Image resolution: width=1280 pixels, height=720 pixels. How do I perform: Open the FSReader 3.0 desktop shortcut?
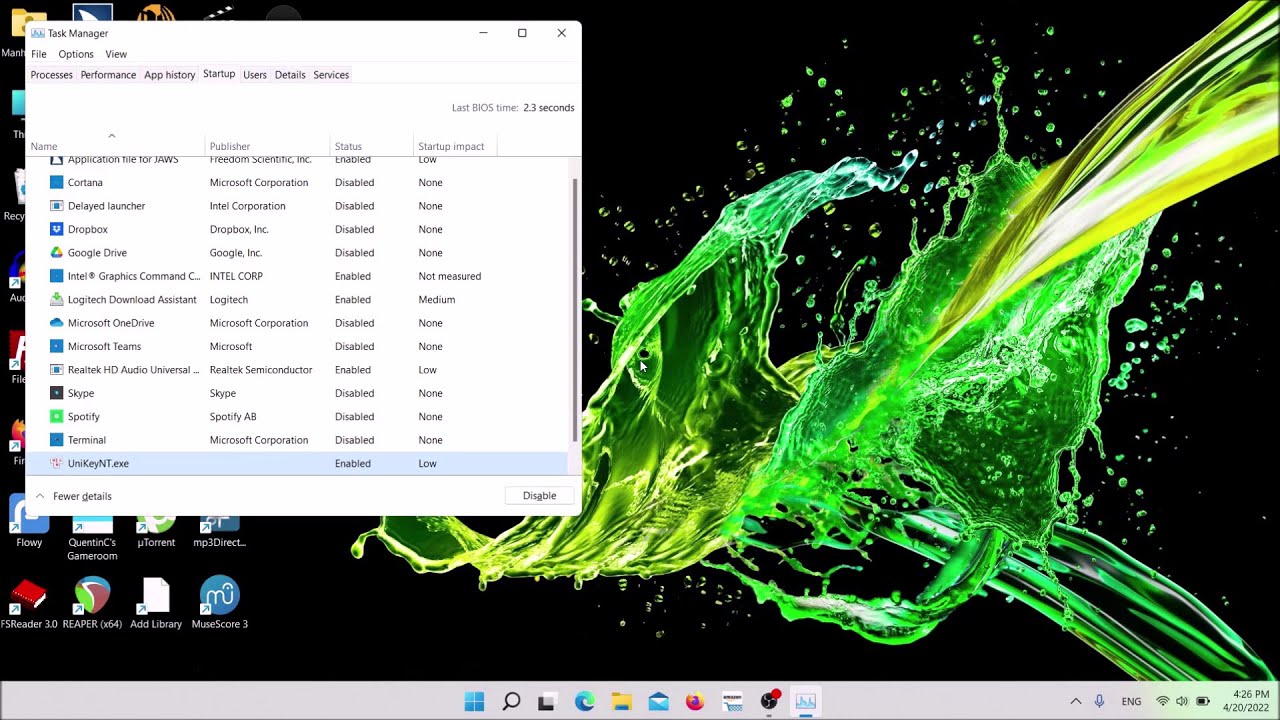[29, 603]
